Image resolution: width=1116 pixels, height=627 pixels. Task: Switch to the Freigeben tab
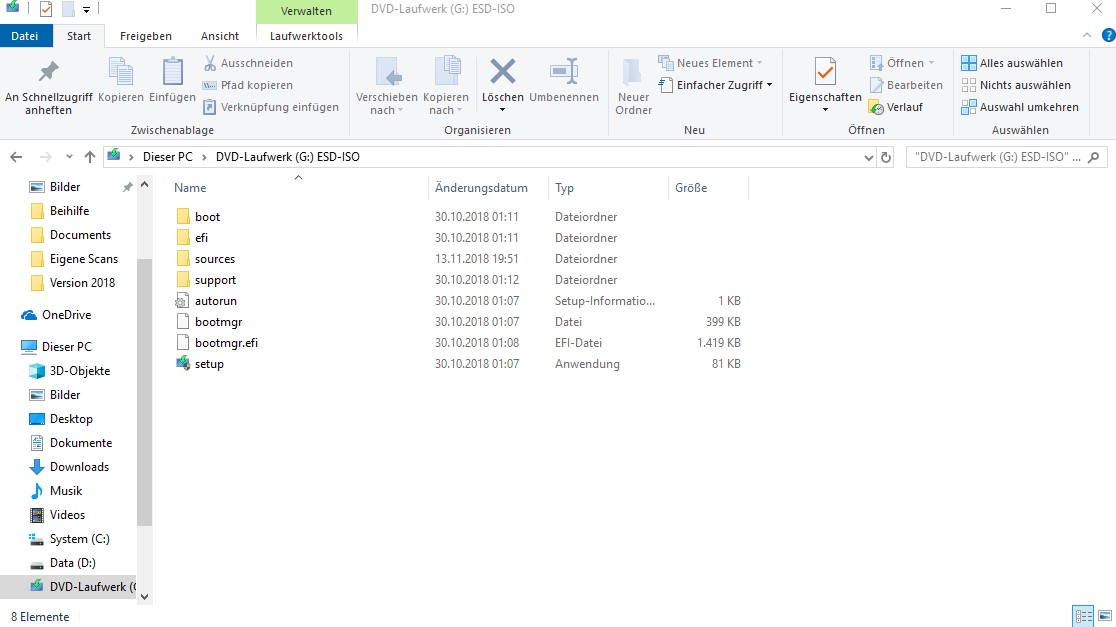pos(146,36)
